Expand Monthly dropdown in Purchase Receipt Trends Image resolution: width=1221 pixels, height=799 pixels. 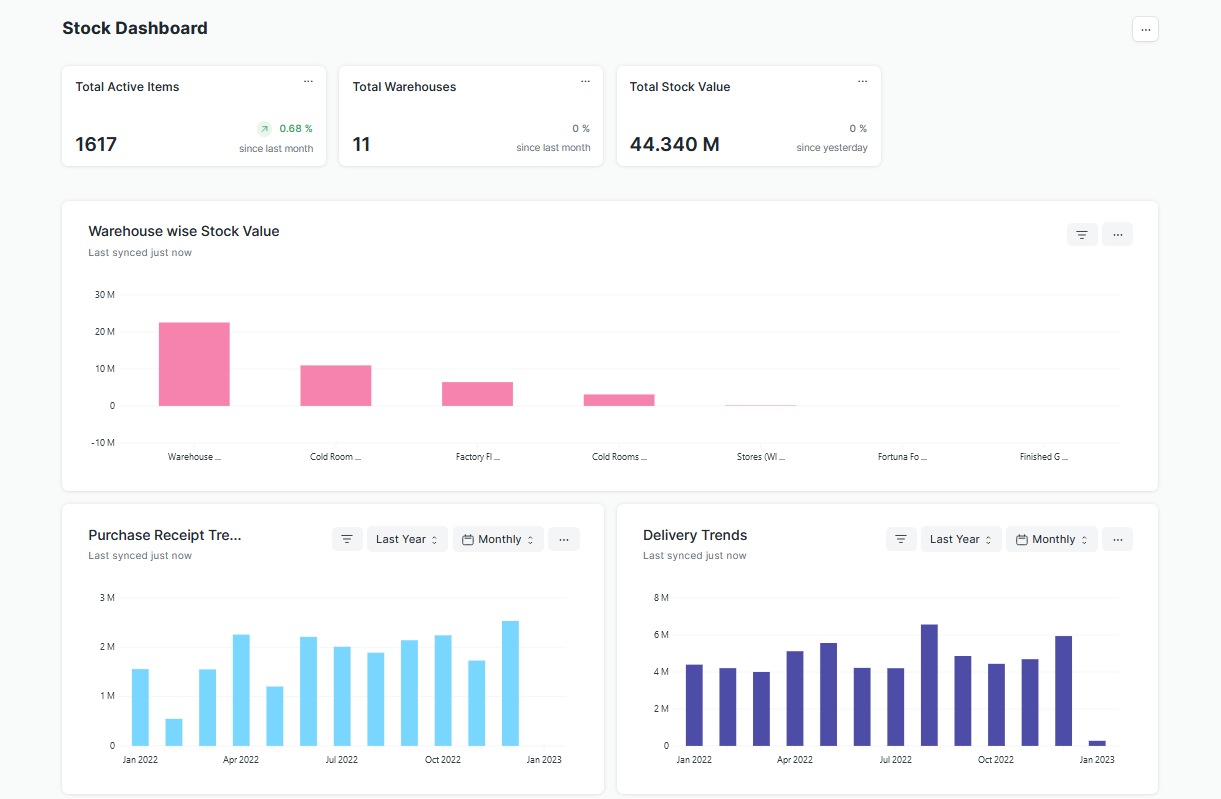pyautogui.click(x=498, y=539)
